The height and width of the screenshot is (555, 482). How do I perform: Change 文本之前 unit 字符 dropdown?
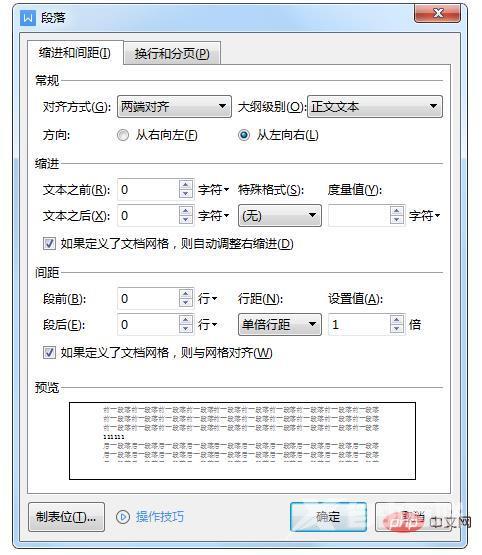(x=213, y=190)
